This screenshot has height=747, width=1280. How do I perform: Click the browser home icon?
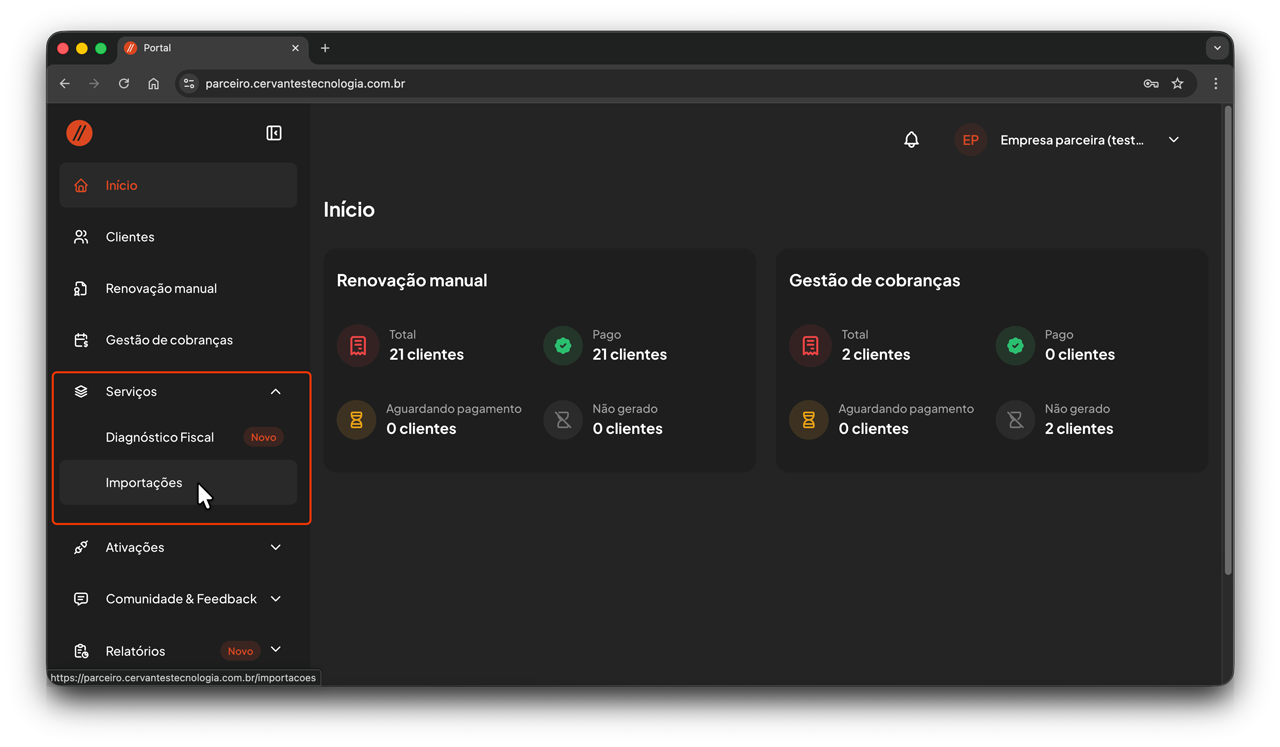pyautogui.click(x=153, y=84)
